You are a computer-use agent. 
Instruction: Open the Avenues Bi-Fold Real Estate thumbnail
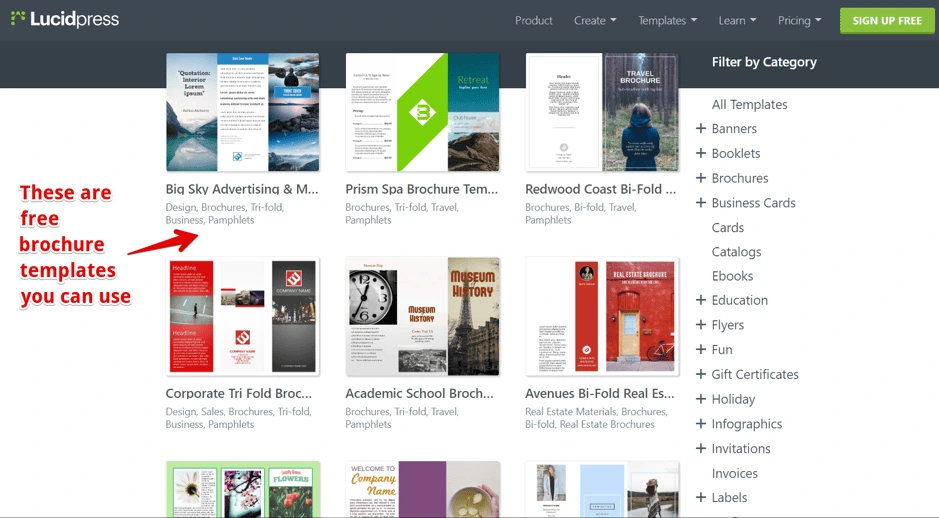pos(602,316)
